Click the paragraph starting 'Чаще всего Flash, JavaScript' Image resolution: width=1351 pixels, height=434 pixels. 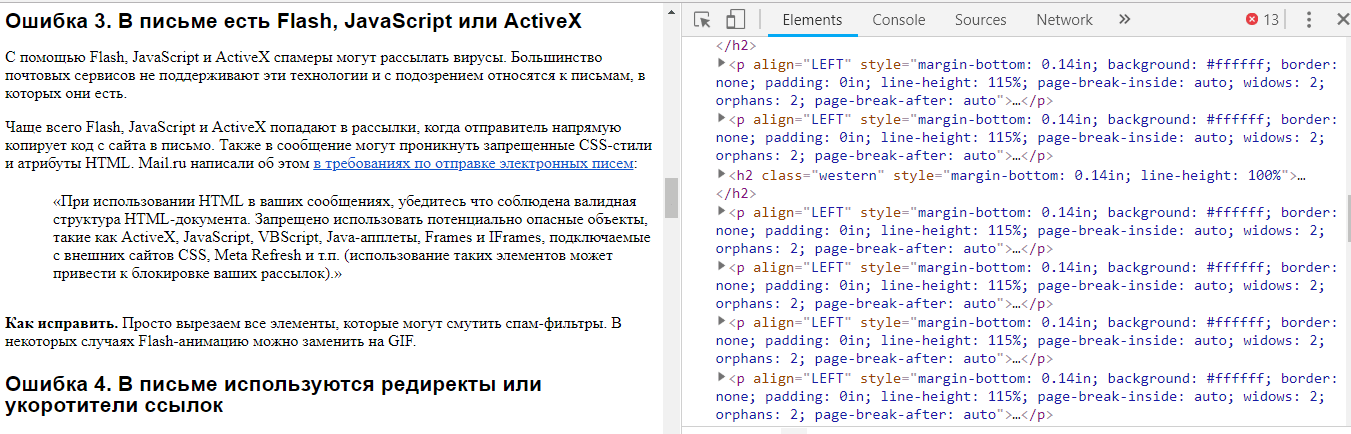tap(328, 146)
